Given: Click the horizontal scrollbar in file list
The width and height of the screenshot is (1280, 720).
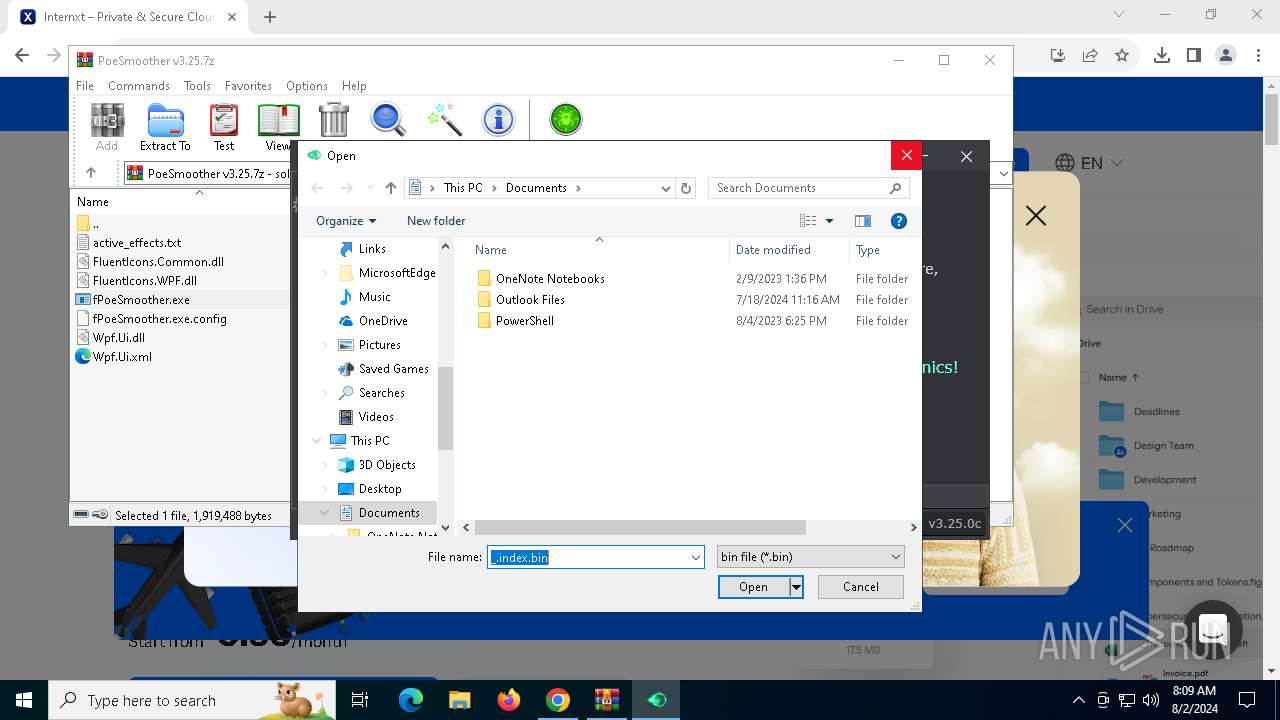Looking at the screenshot, I should [x=640, y=527].
